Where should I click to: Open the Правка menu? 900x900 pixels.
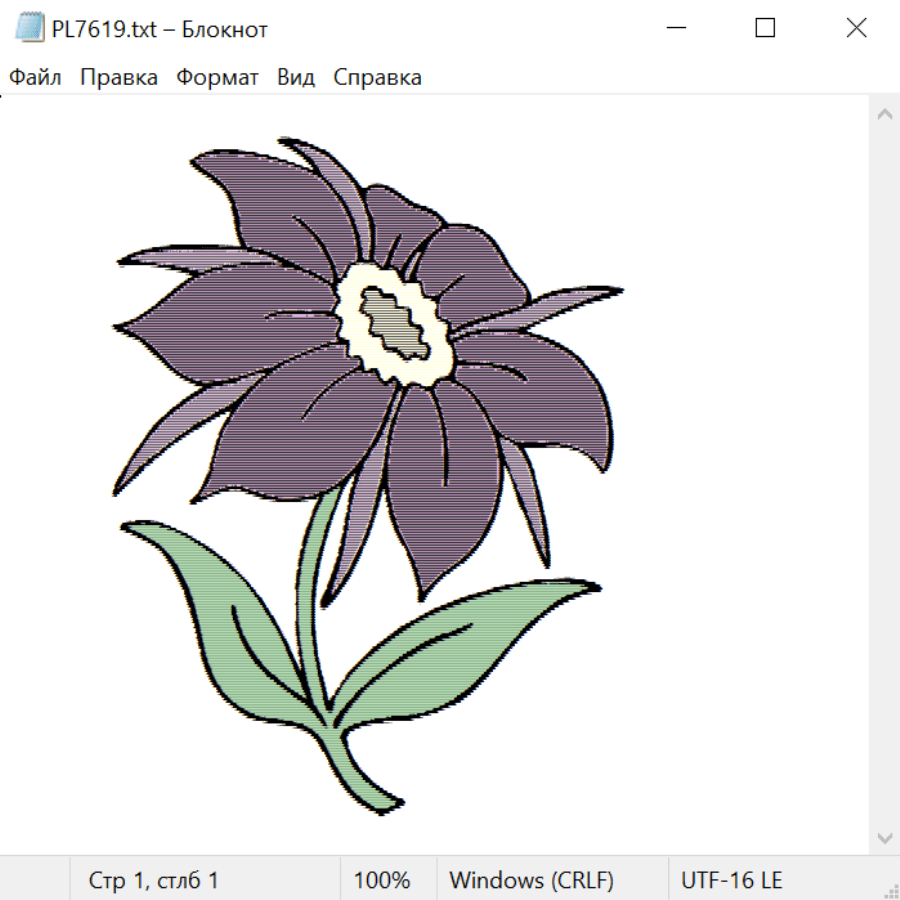[119, 78]
